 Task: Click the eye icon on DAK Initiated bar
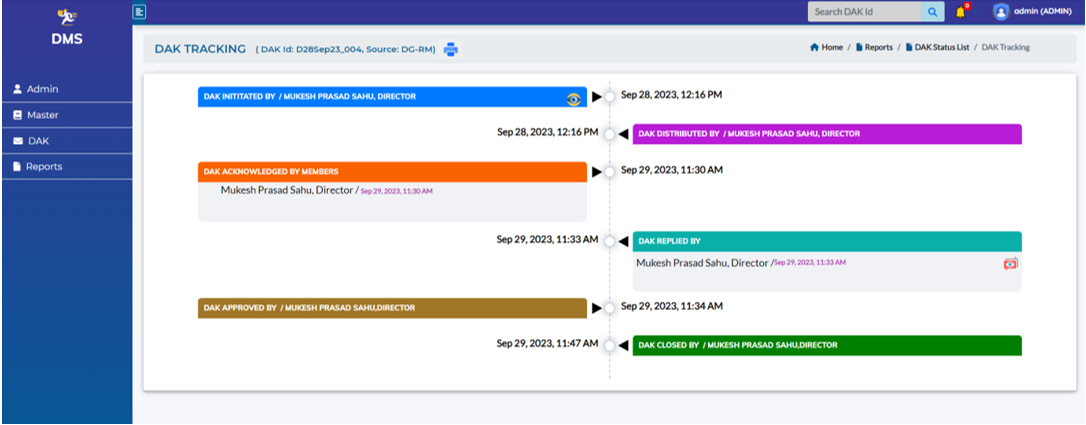coord(573,98)
